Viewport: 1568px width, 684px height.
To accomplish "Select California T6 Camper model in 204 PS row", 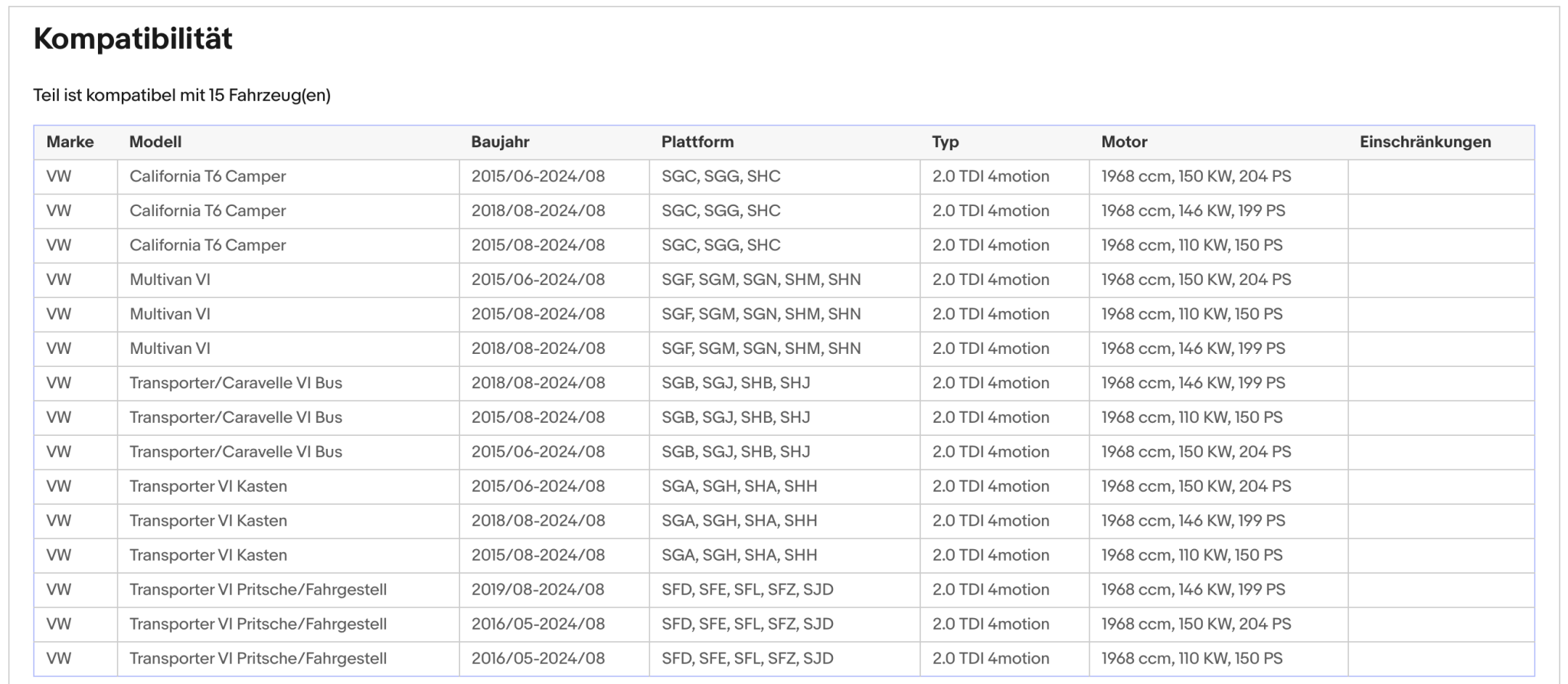I will [x=207, y=176].
